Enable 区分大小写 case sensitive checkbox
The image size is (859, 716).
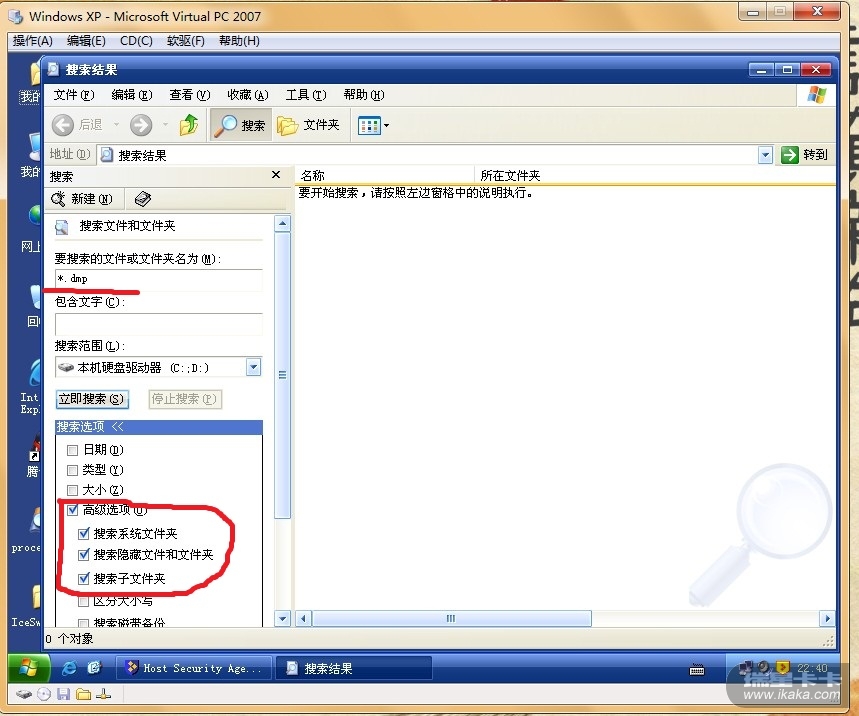click(84, 602)
